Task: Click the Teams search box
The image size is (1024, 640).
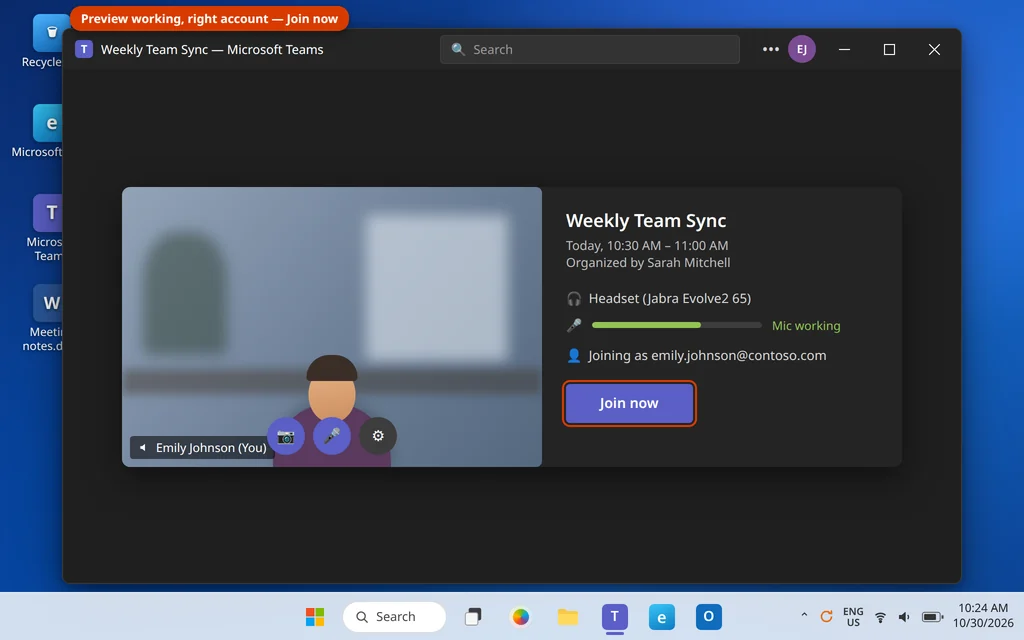Action: tap(590, 50)
